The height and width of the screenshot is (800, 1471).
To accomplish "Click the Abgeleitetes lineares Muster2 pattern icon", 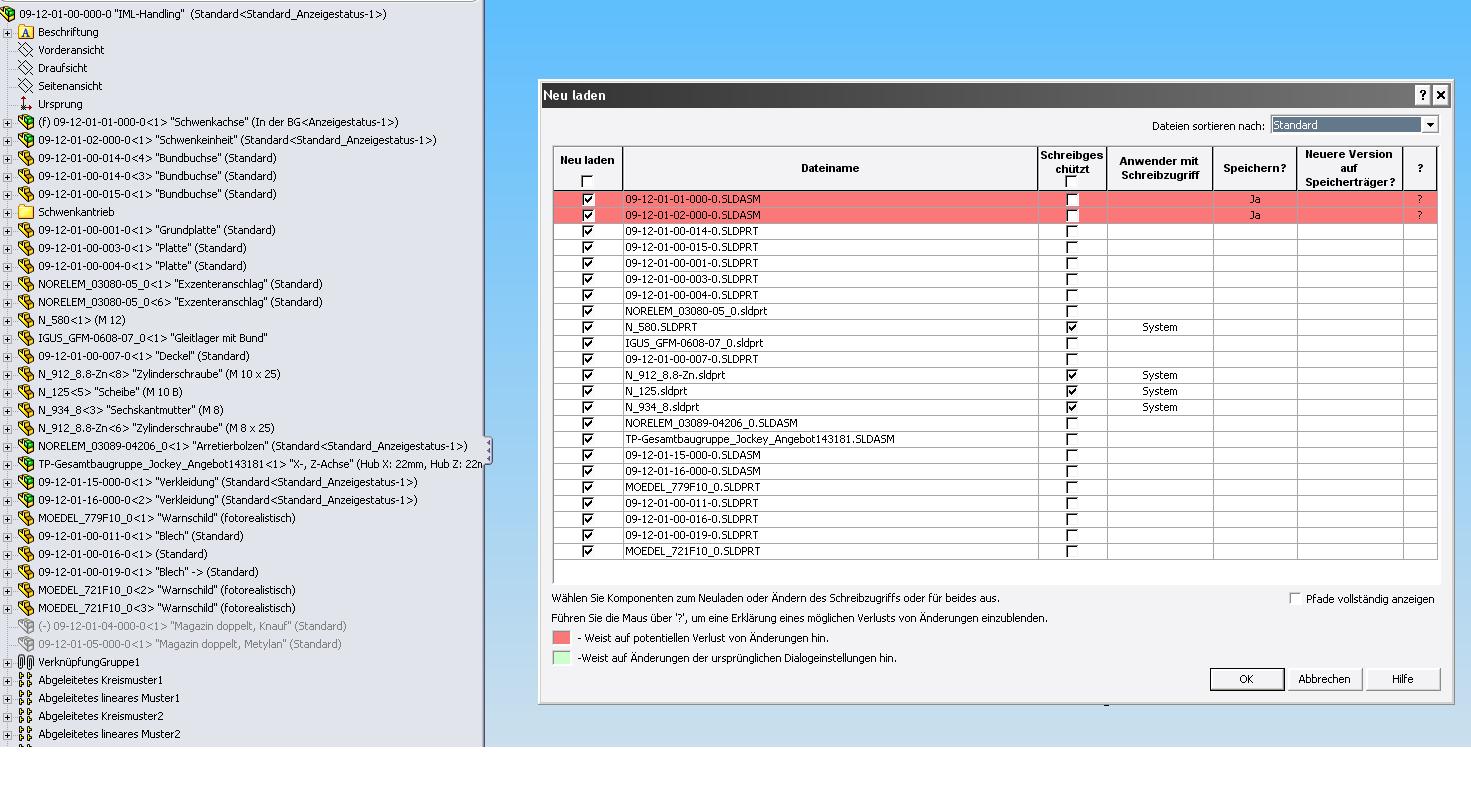I will (x=26, y=734).
